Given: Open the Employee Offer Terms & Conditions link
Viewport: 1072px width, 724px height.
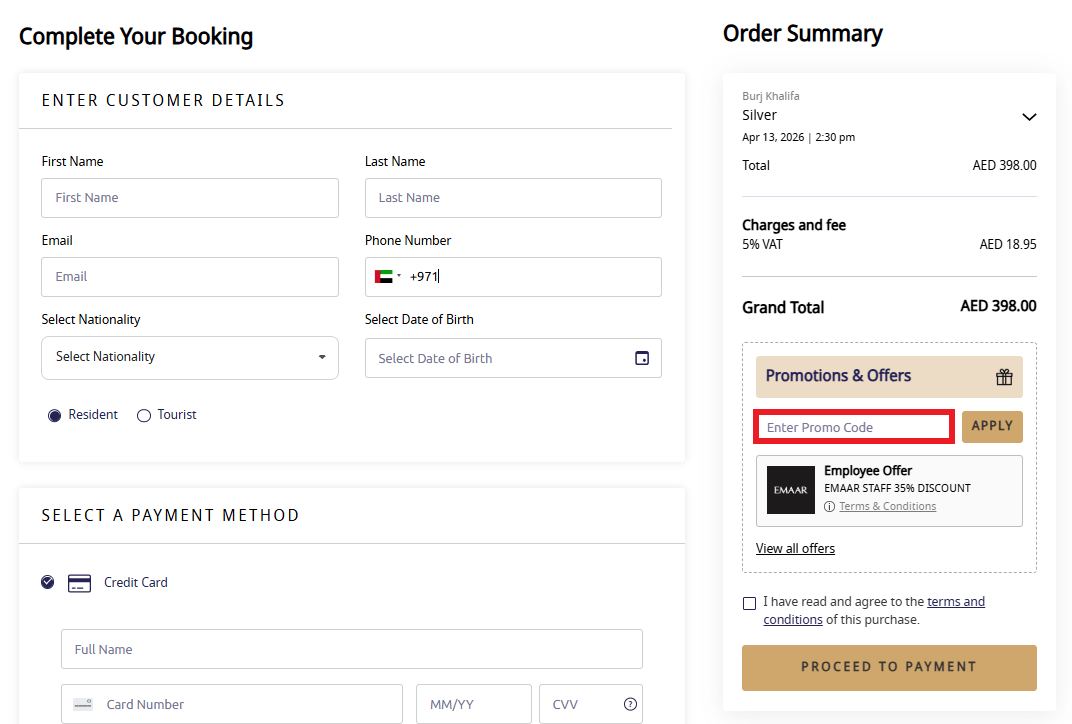Looking at the screenshot, I should coord(888,506).
